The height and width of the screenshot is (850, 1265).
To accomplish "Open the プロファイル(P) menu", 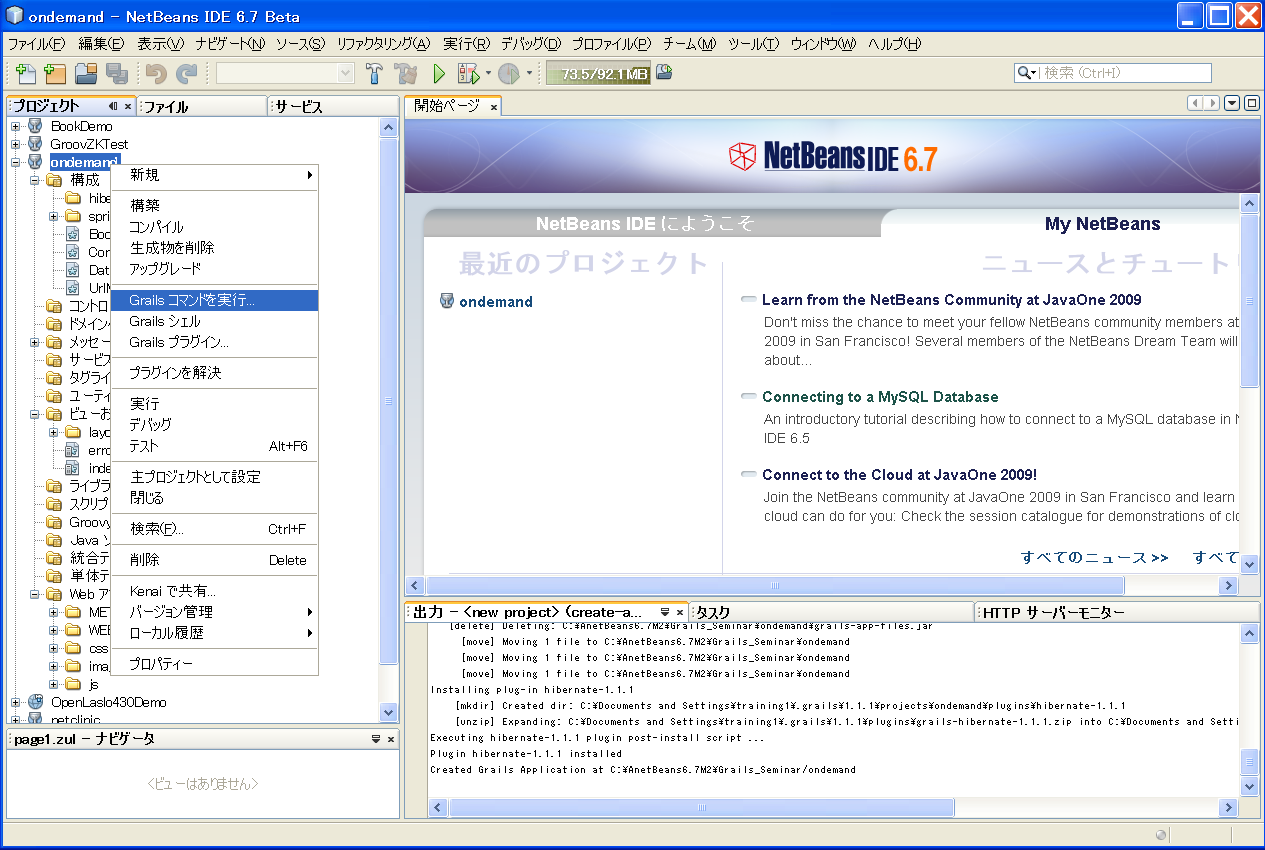I will tap(611, 44).
